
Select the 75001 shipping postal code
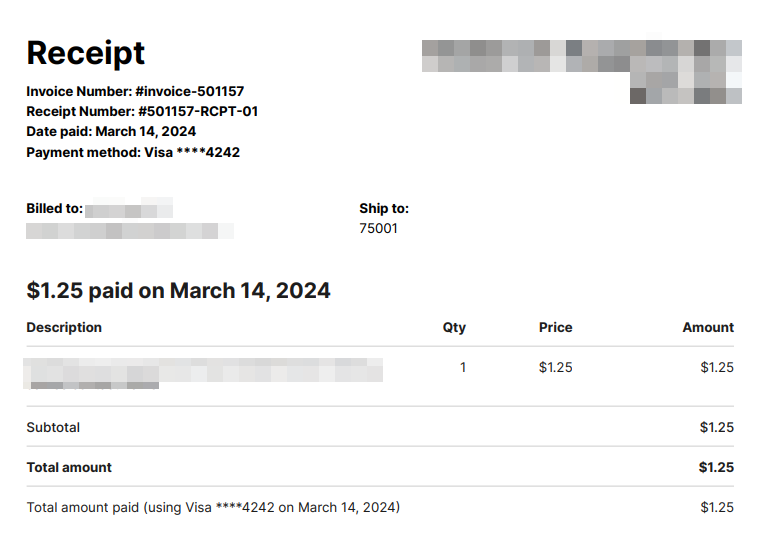(x=378, y=229)
